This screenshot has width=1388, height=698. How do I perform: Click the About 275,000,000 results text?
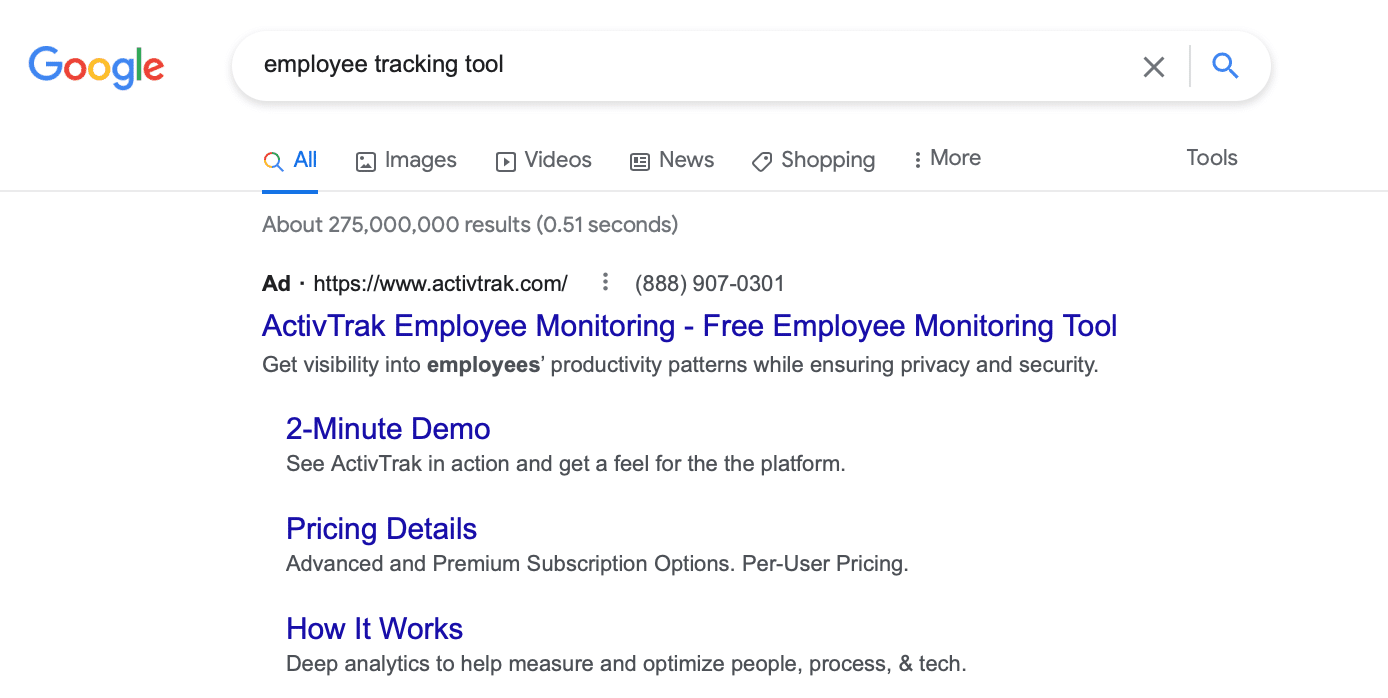(470, 224)
